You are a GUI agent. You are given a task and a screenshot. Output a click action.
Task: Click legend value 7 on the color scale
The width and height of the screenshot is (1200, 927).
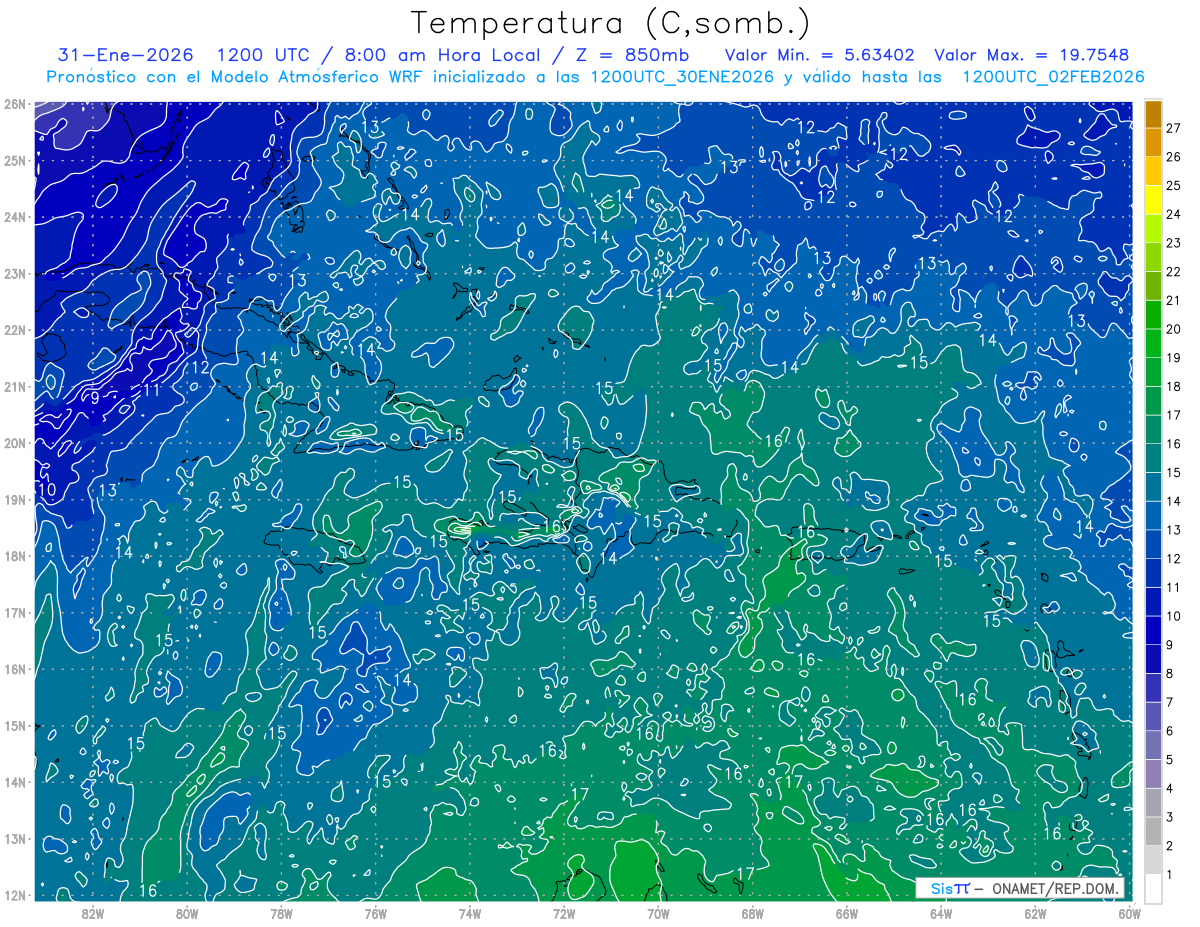pos(1170,702)
